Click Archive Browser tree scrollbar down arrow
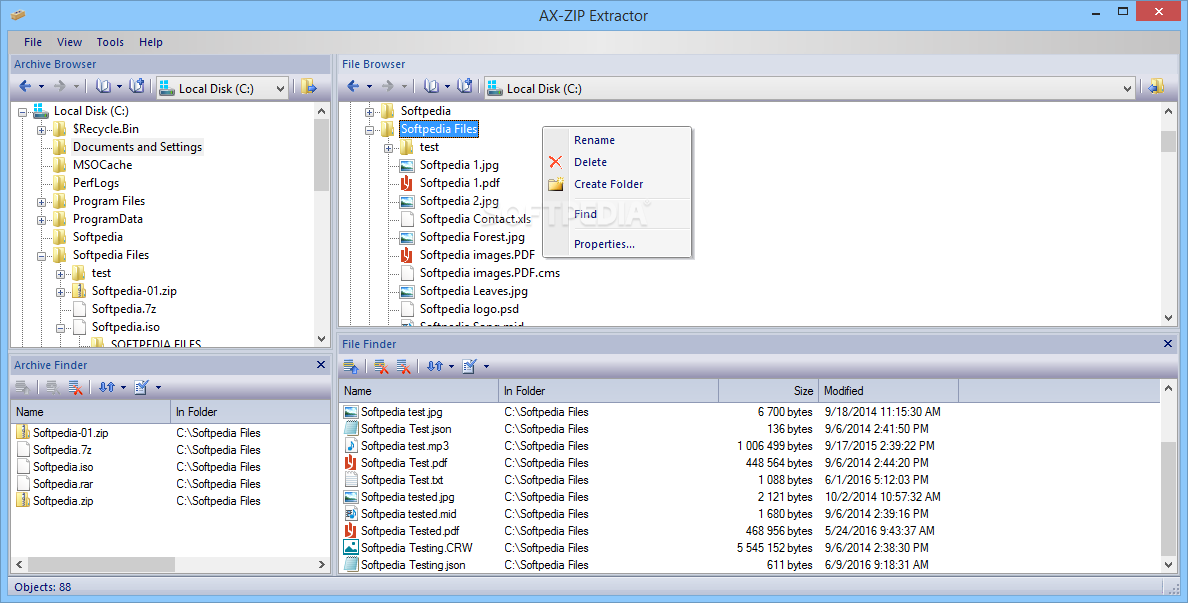 click(x=321, y=339)
